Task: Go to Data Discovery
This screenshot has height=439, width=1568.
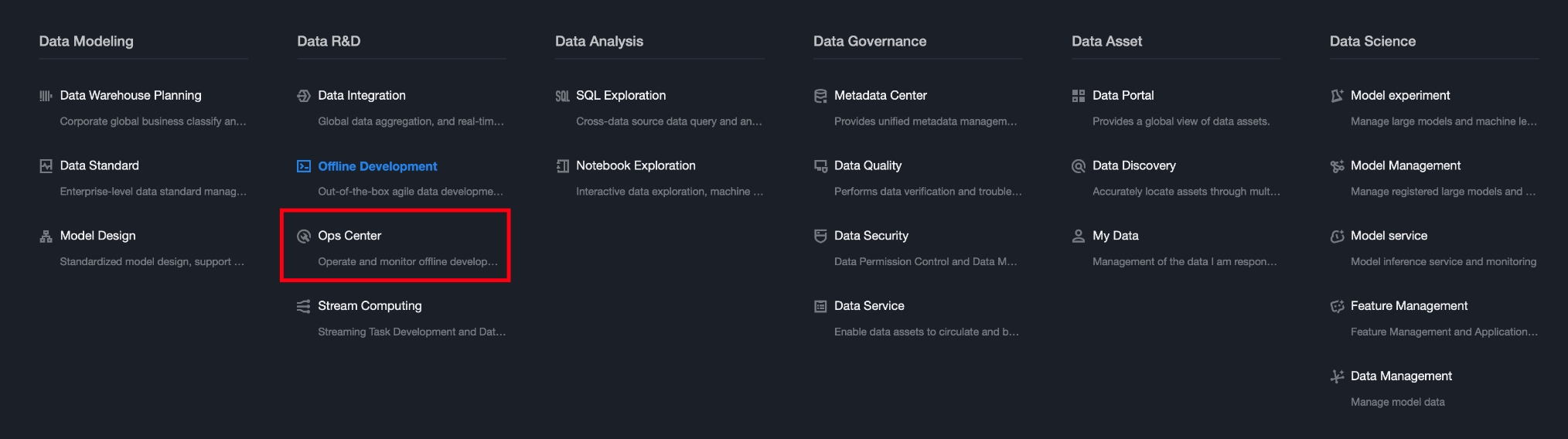Action: (x=1133, y=165)
